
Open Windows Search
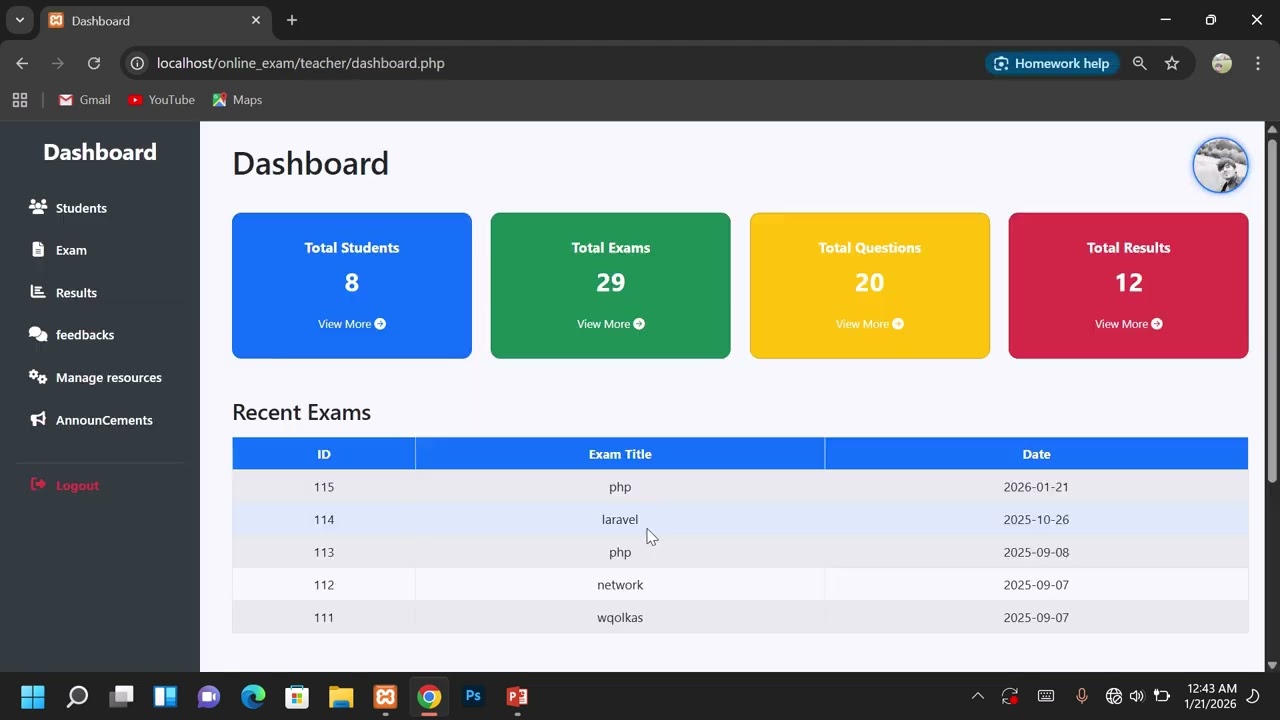tap(77, 696)
